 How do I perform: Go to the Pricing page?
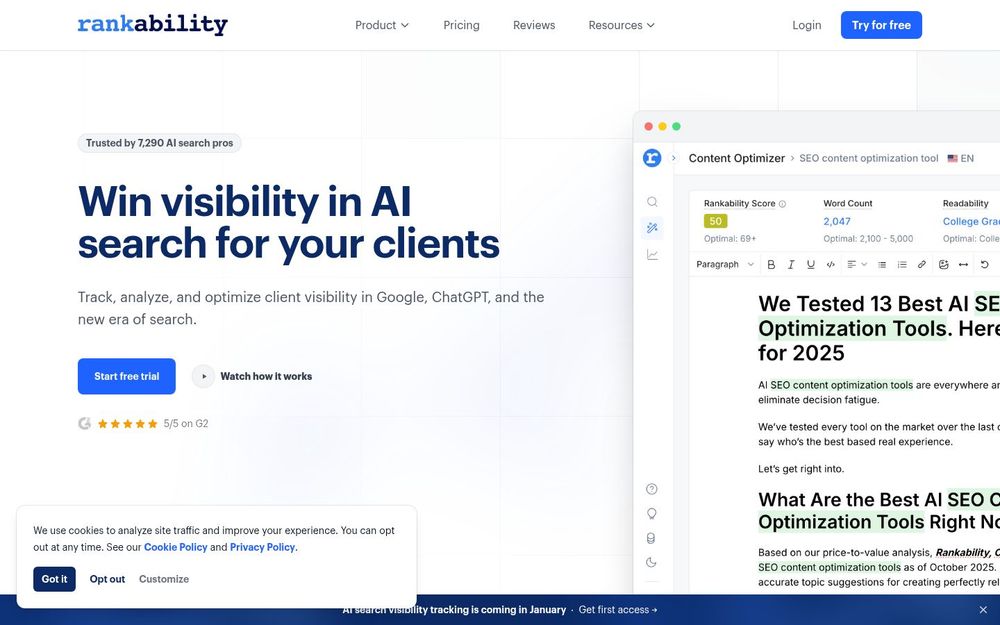click(x=461, y=25)
